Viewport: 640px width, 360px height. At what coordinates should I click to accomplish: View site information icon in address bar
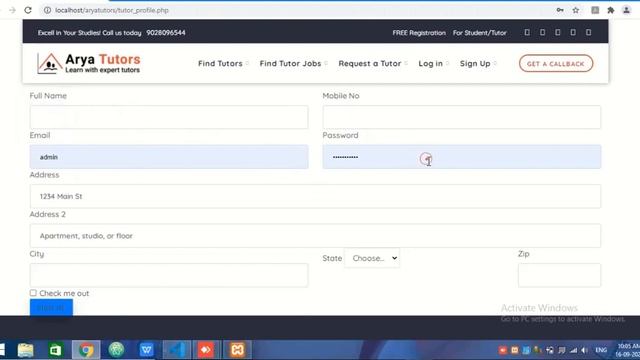click(47, 10)
